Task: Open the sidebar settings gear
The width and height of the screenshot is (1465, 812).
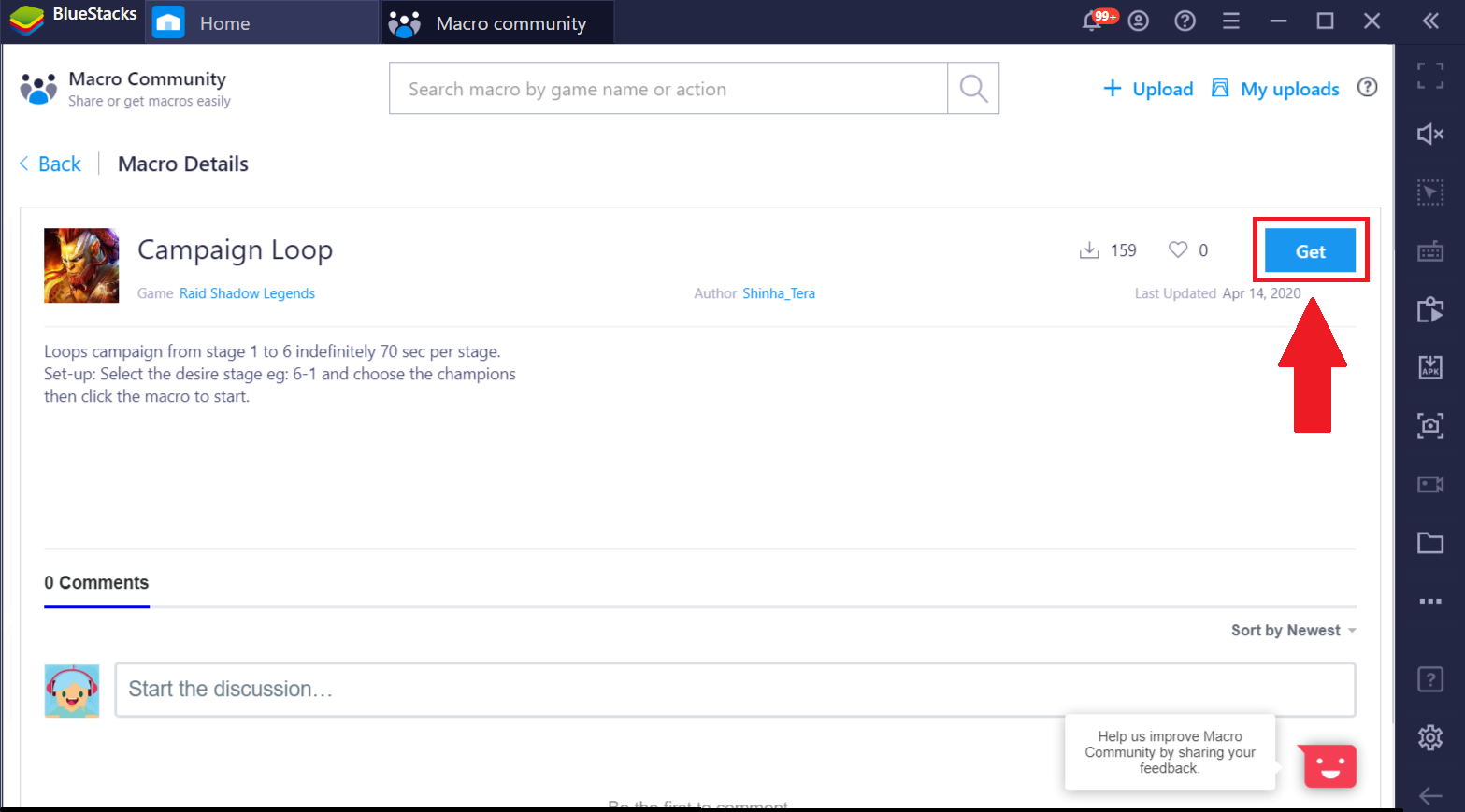Action: 1429,737
